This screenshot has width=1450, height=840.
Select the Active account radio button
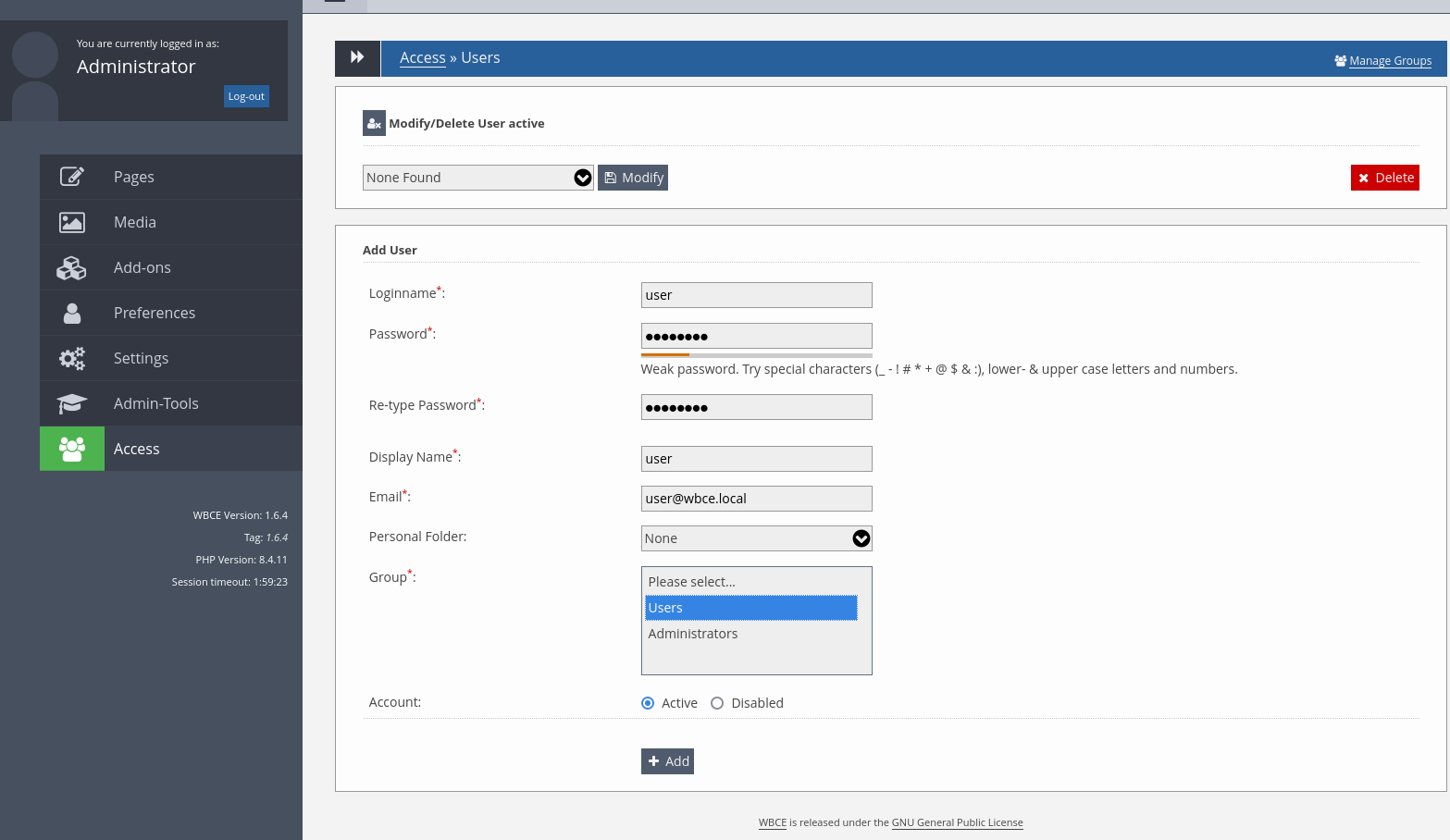point(648,703)
